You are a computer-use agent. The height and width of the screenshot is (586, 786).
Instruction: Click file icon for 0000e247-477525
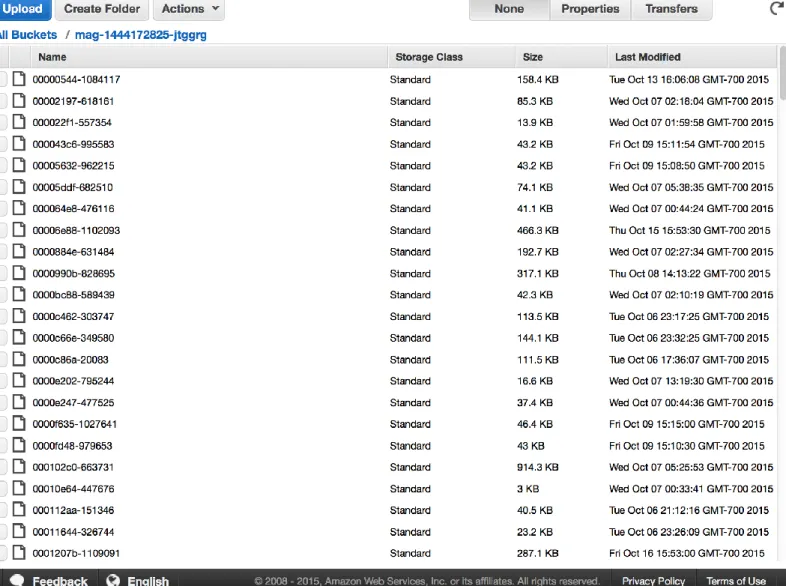(19, 403)
